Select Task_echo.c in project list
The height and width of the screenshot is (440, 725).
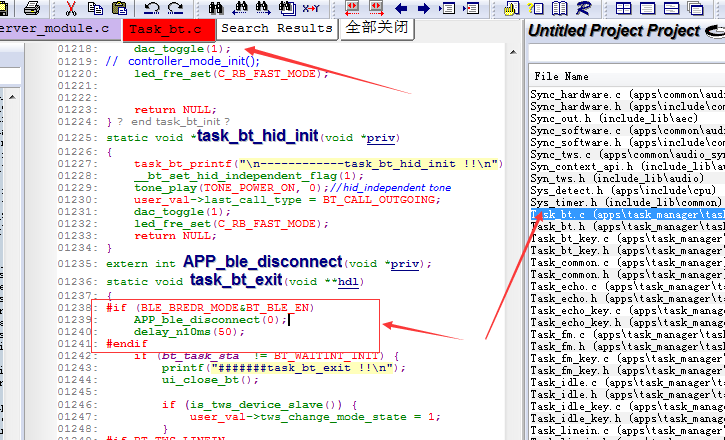click(627, 287)
